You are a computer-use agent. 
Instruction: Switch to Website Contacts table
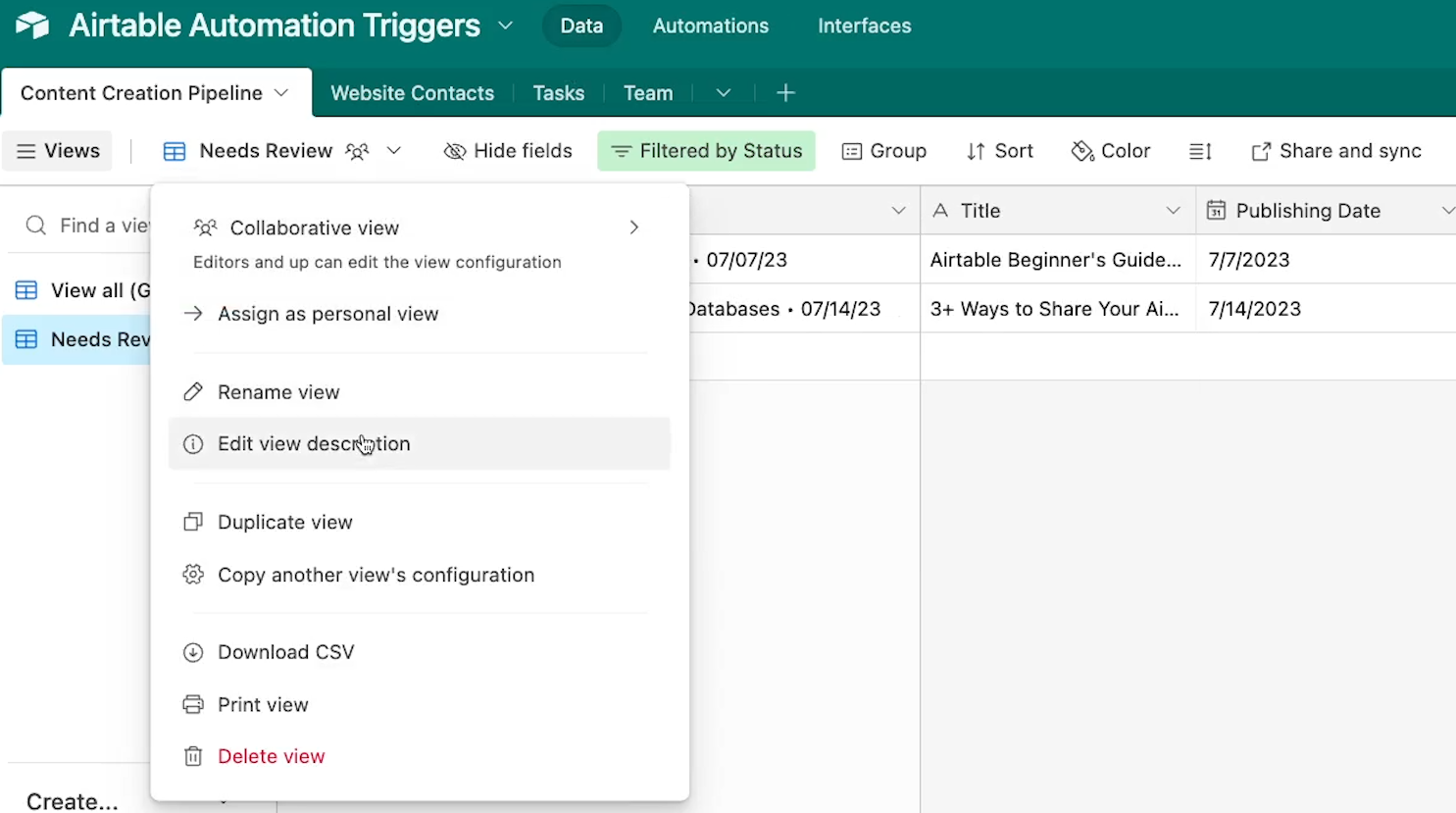click(x=412, y=93)
